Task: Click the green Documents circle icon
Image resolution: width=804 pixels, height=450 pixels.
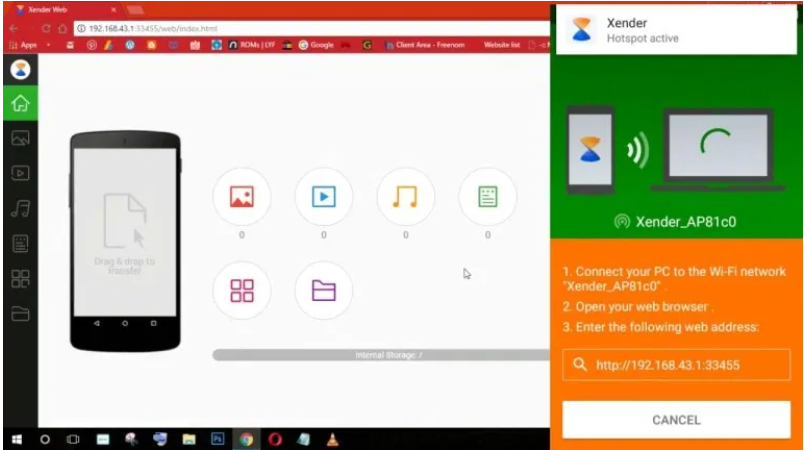Action: click(487, 197)
